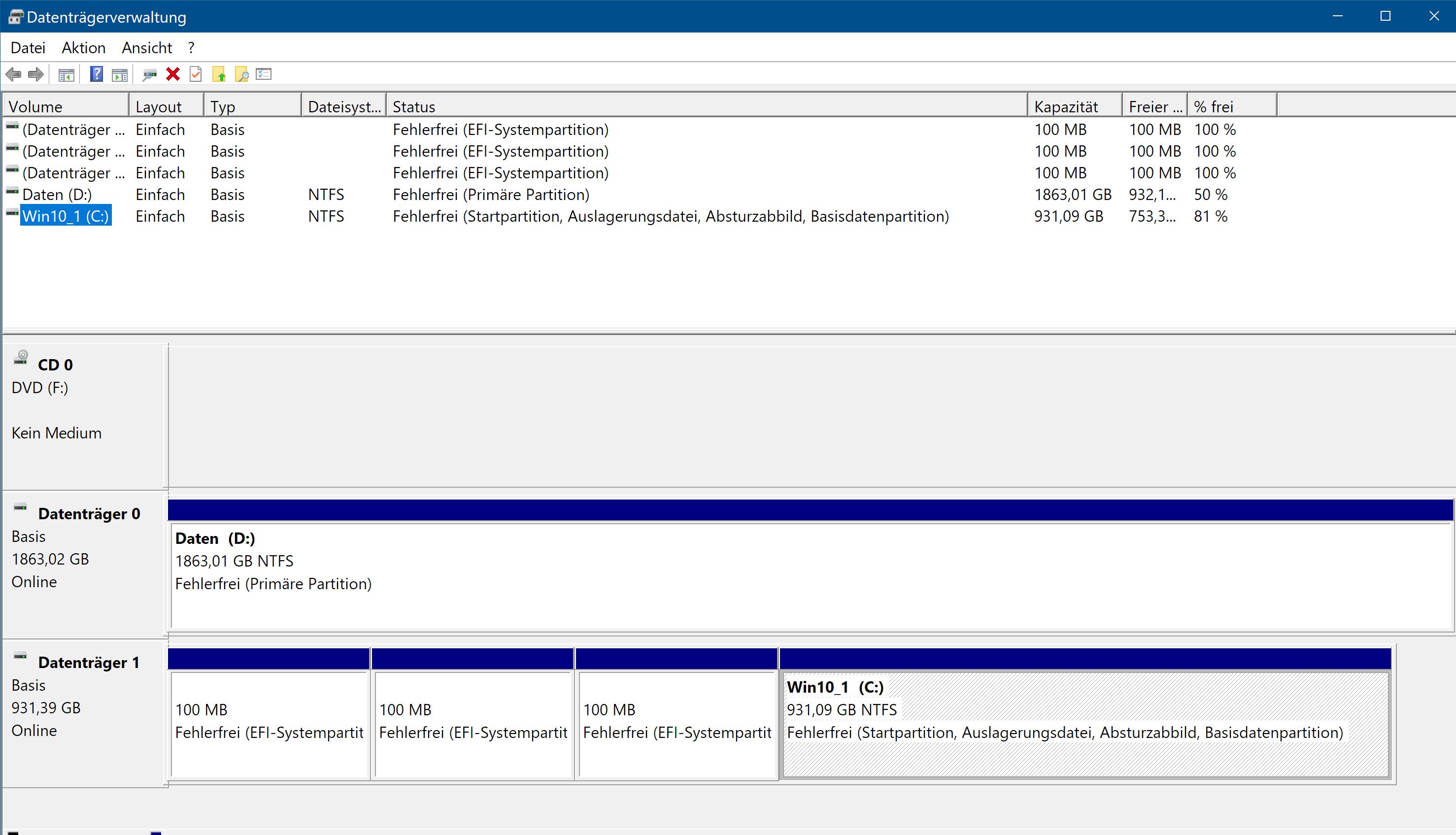
Task: Open the Aktion menu
Action: click(x=84, y=48)
